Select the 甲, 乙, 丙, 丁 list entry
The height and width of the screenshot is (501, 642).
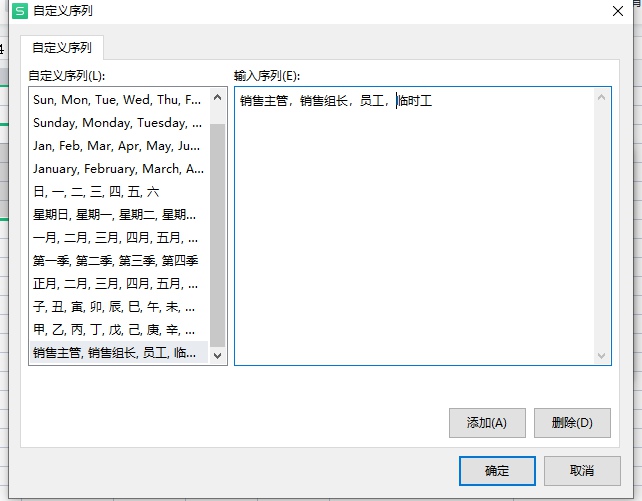119,329
